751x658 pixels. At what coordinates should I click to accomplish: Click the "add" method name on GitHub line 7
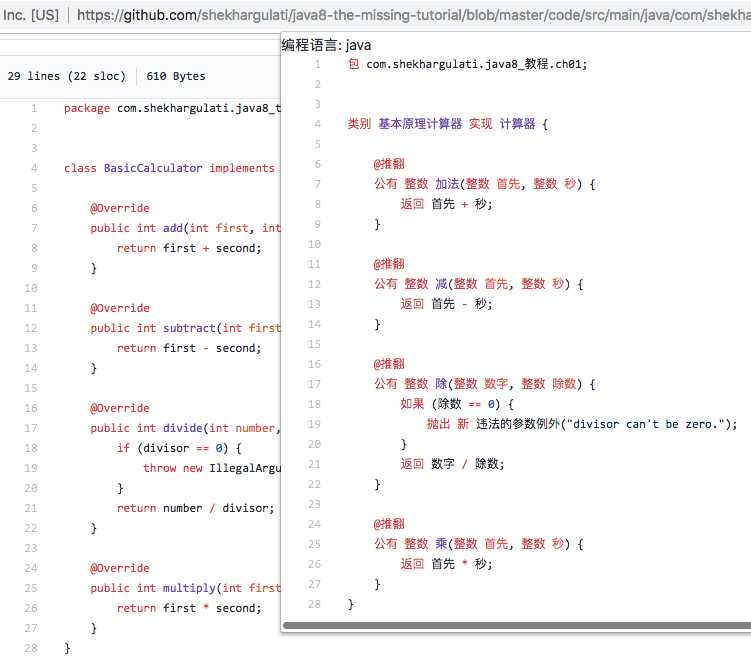click(173, 228)
